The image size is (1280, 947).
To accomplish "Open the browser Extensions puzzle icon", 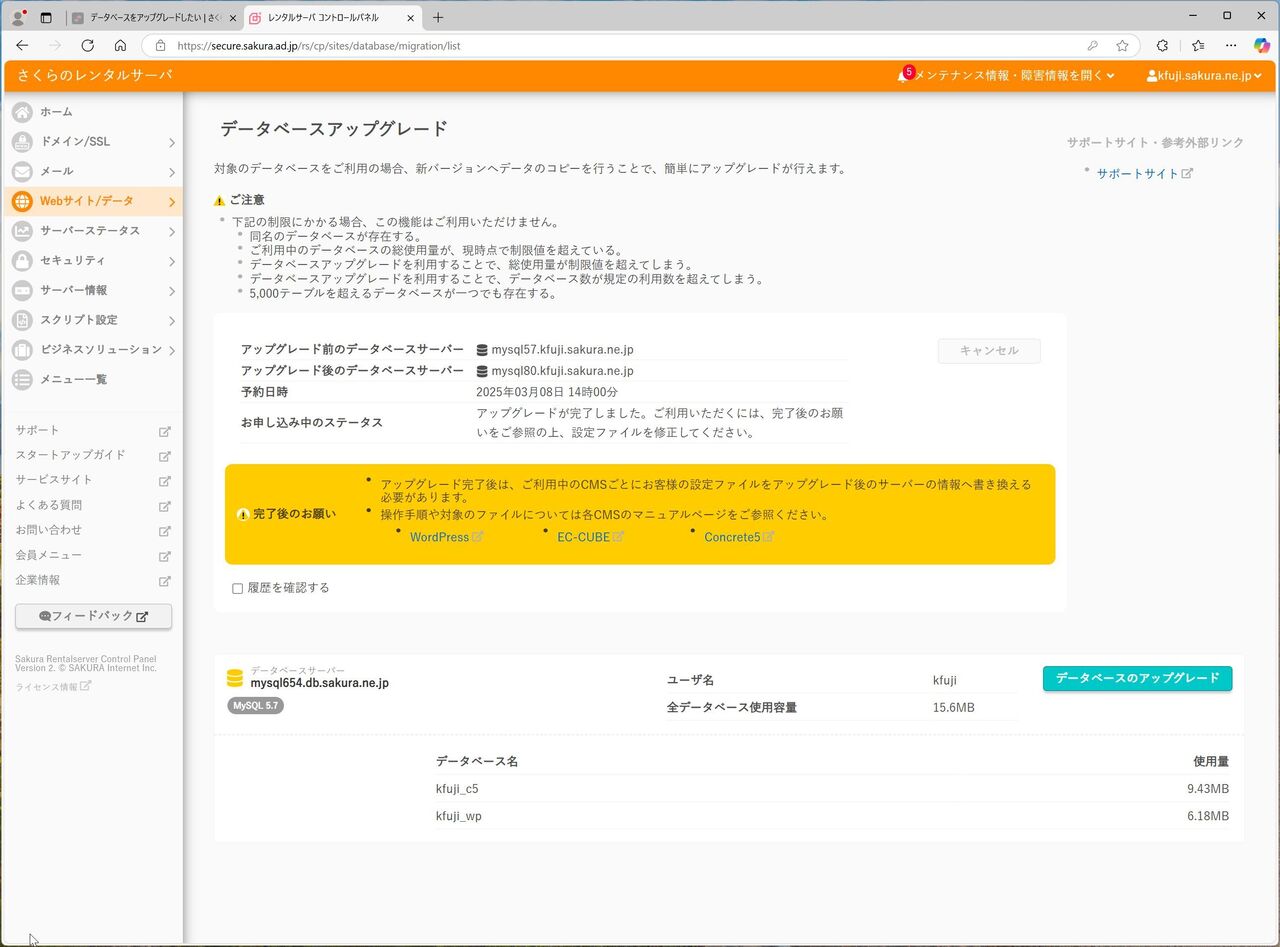I will click(x=1162, y=45).
